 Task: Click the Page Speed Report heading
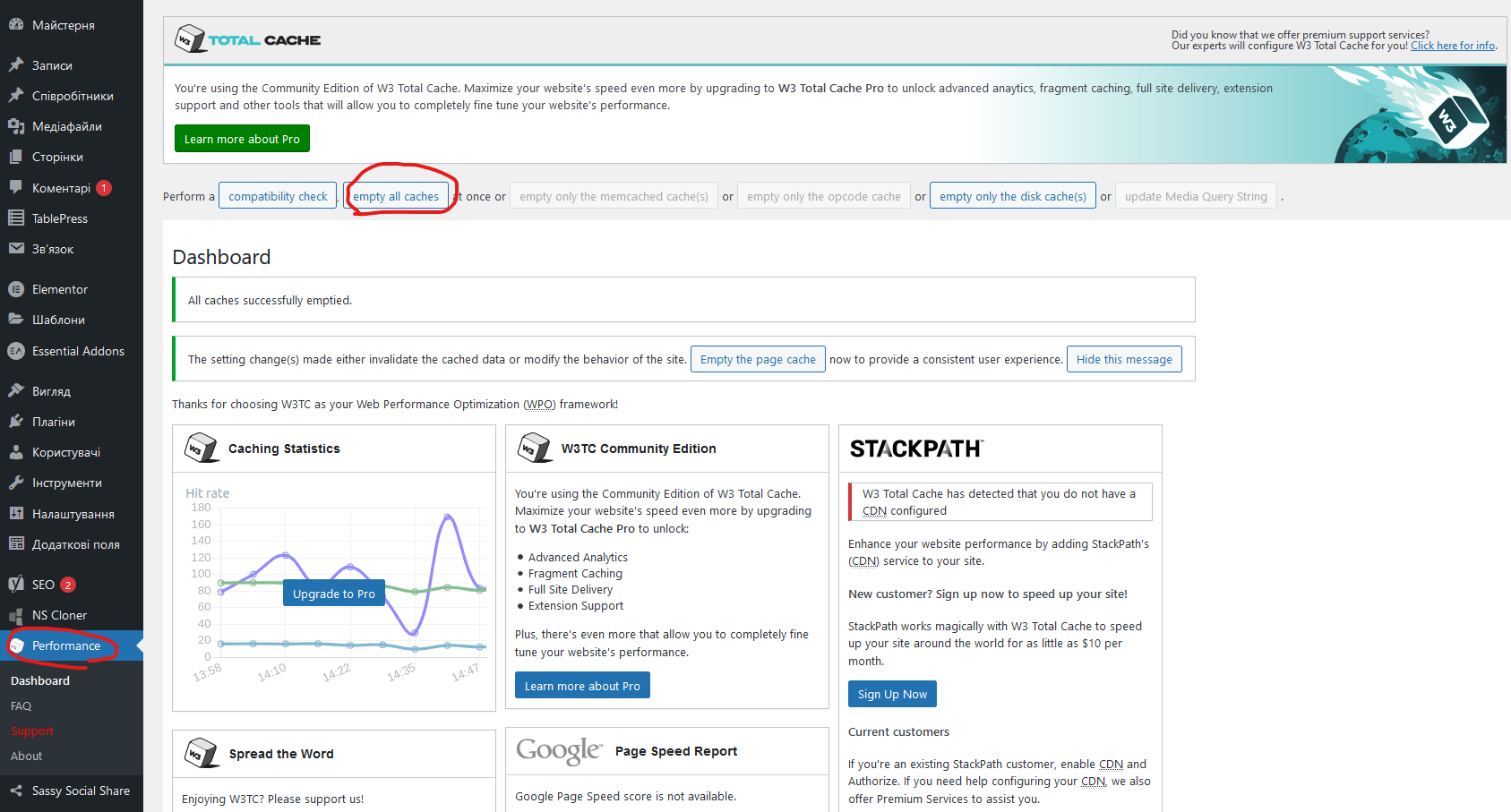click(676, 751)
